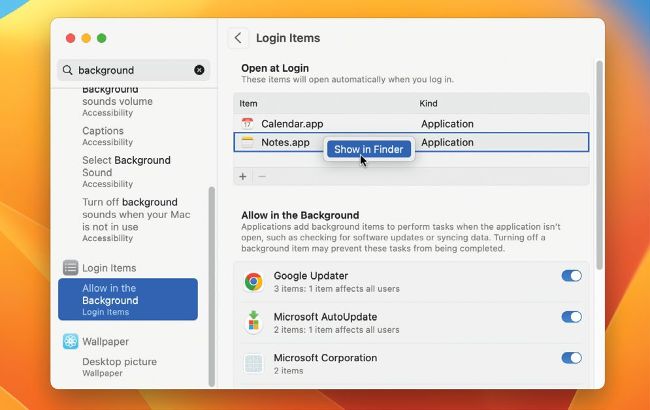Screen dimensions: 650x410
Task: Turn off Microsoft AutoUpdate toggle
Action: coord(572,317)
